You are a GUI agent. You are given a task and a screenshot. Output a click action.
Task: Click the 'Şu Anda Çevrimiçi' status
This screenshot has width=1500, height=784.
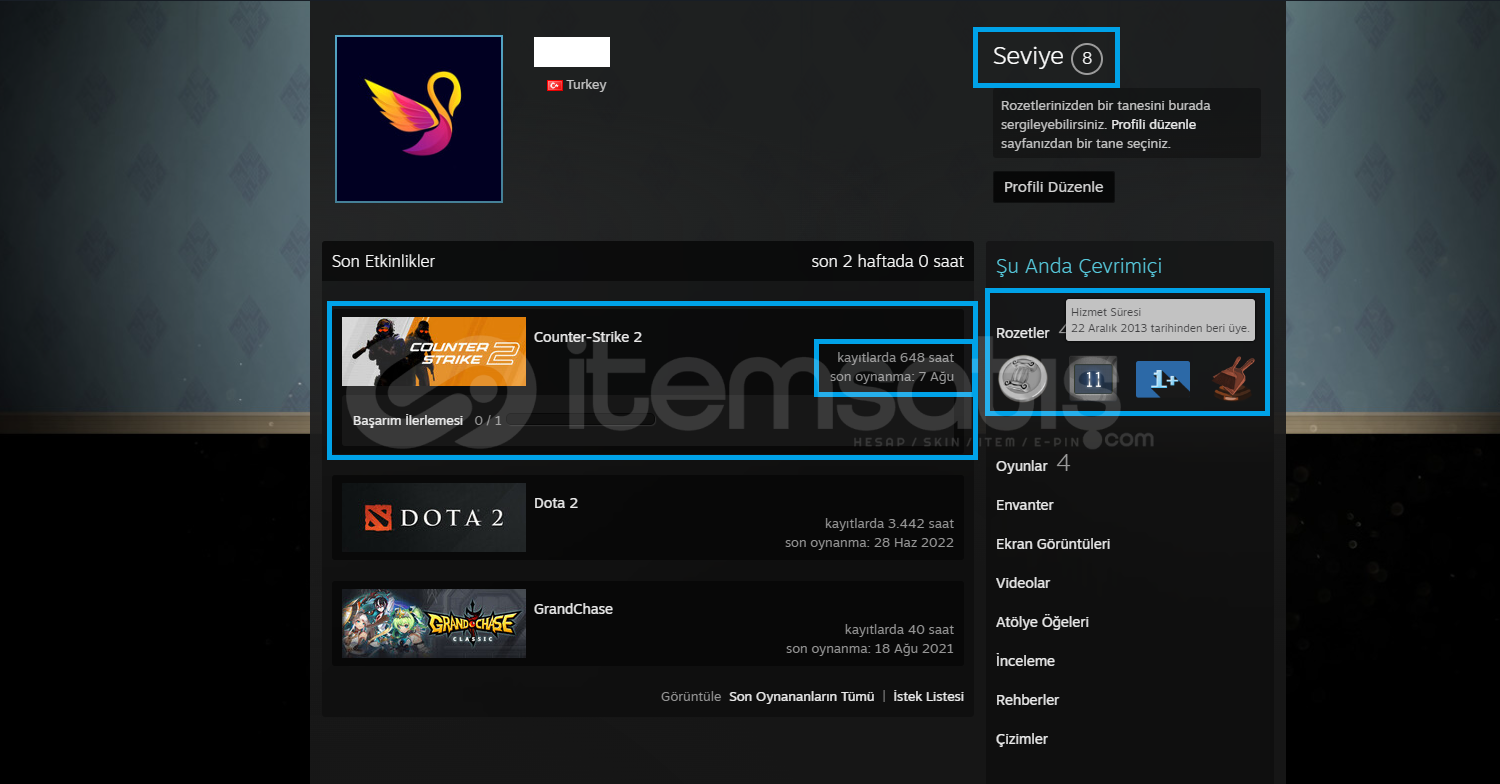pos(1079,266)
